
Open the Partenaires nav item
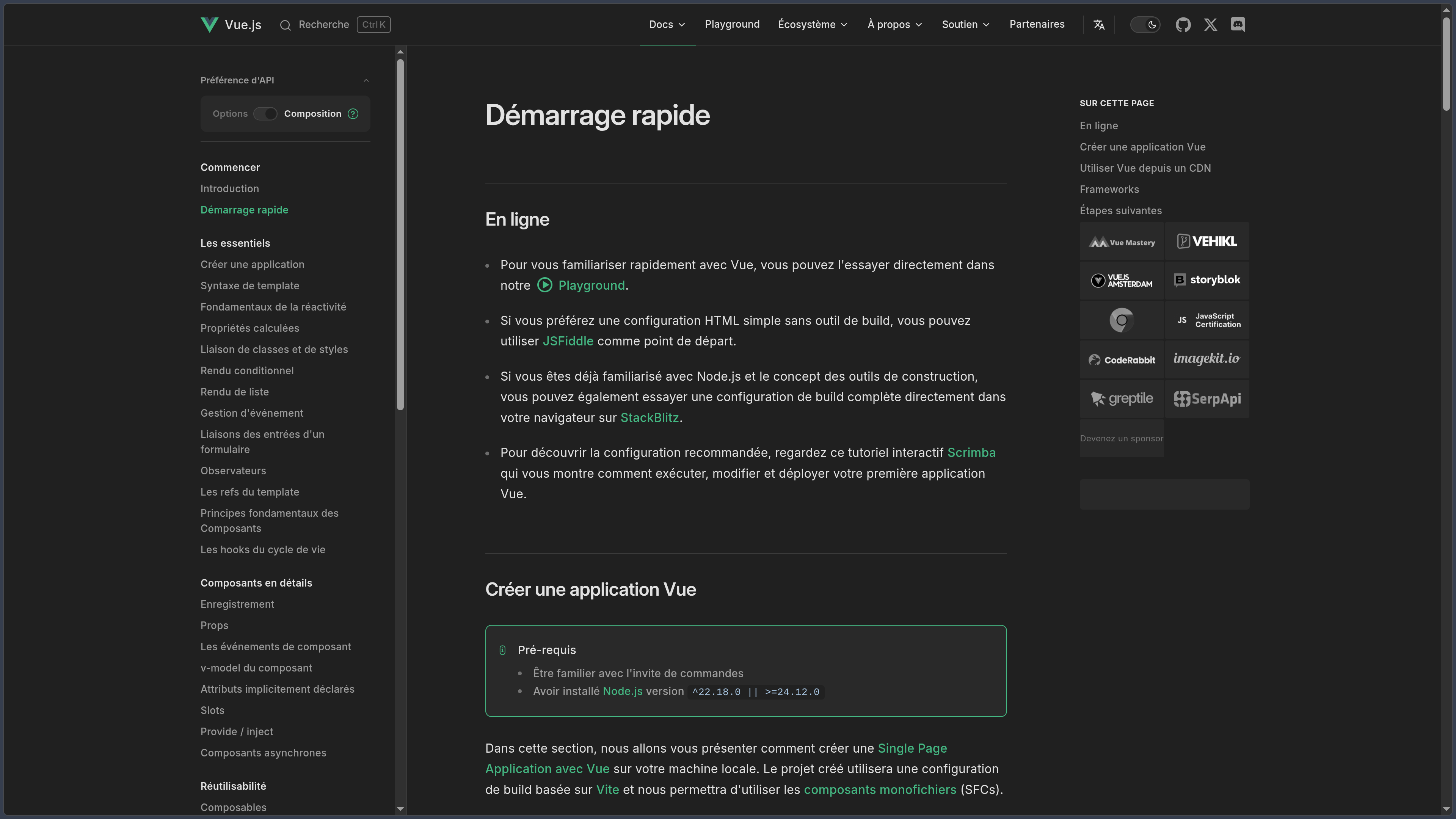(x=1037, y=24)
